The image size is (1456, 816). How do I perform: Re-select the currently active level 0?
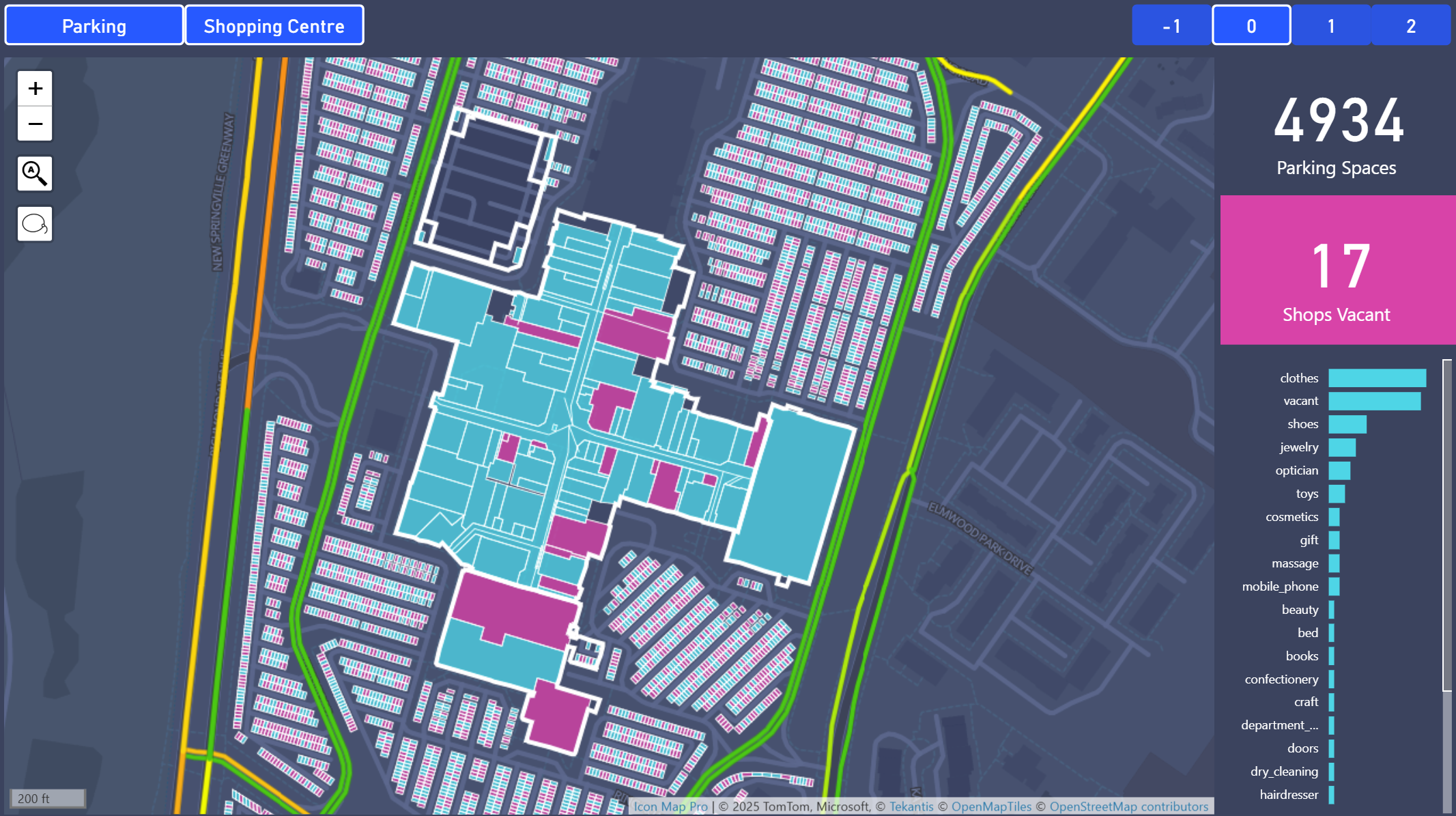pos(1251,26)
